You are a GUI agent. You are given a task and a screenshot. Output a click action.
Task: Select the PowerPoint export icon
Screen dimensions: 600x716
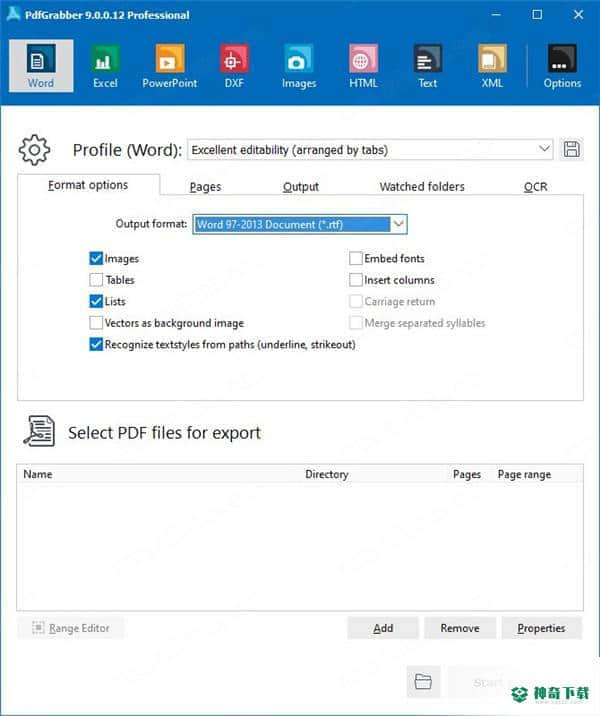169,66
